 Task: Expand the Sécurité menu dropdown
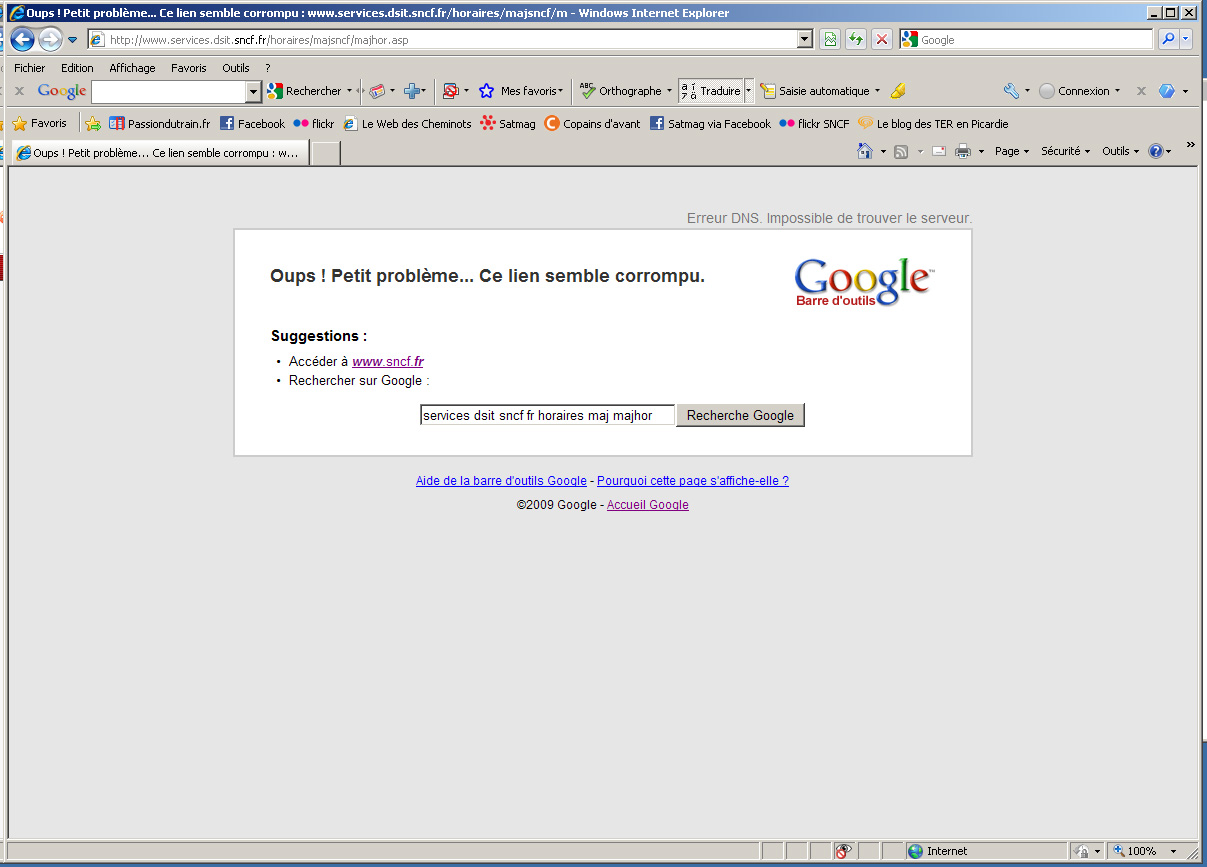pos(1065,152)
